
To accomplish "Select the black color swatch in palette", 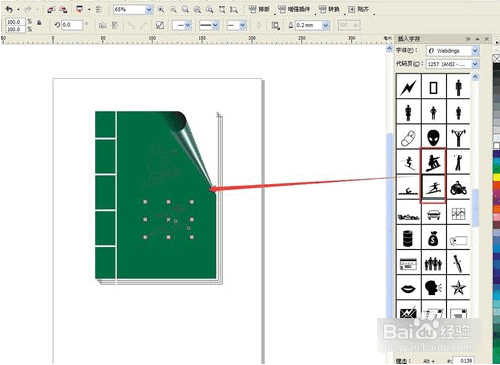I will 496,66.
